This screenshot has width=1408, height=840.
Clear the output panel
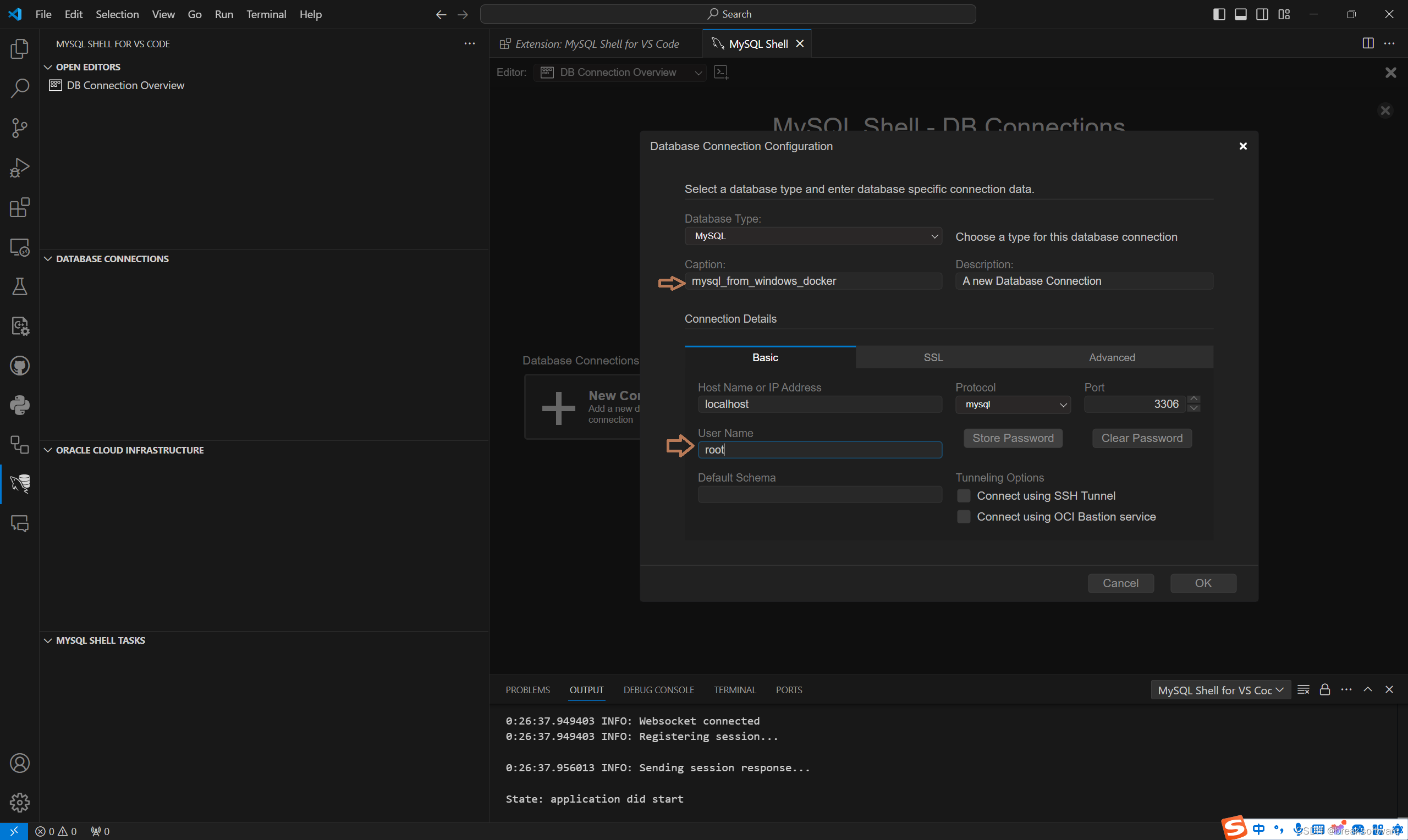point(1303,689)
